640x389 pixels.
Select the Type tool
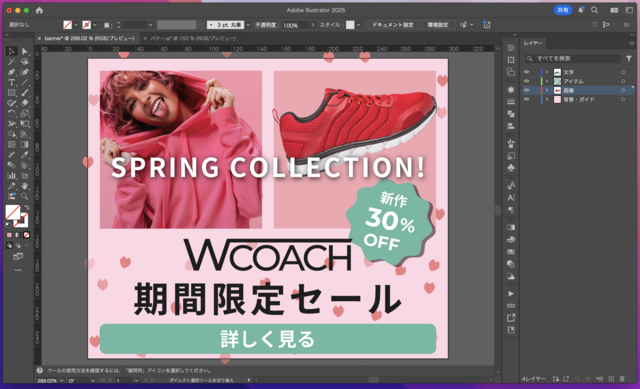click(11, 82)
